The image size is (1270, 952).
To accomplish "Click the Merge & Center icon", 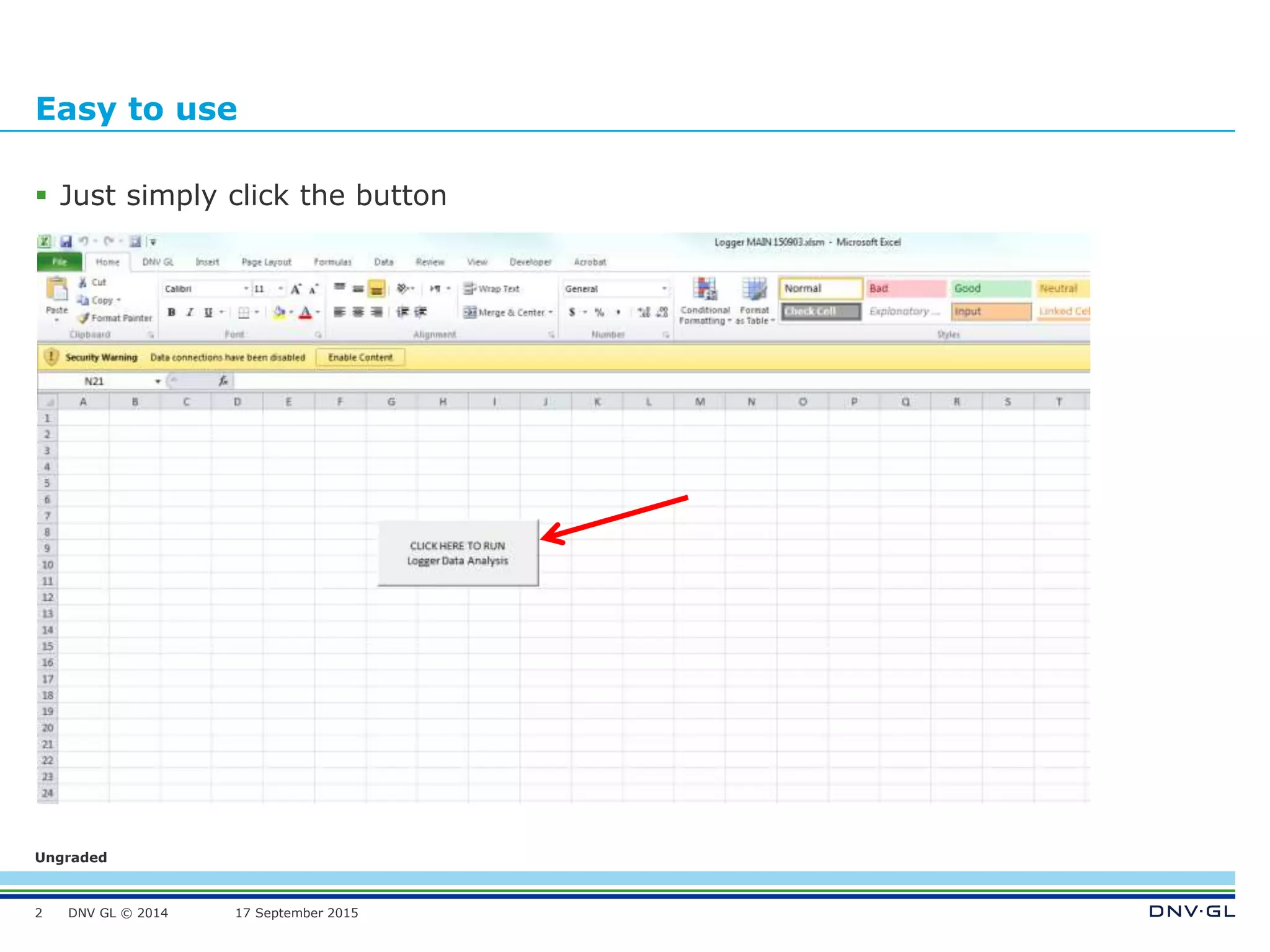I will pos(470,312).
